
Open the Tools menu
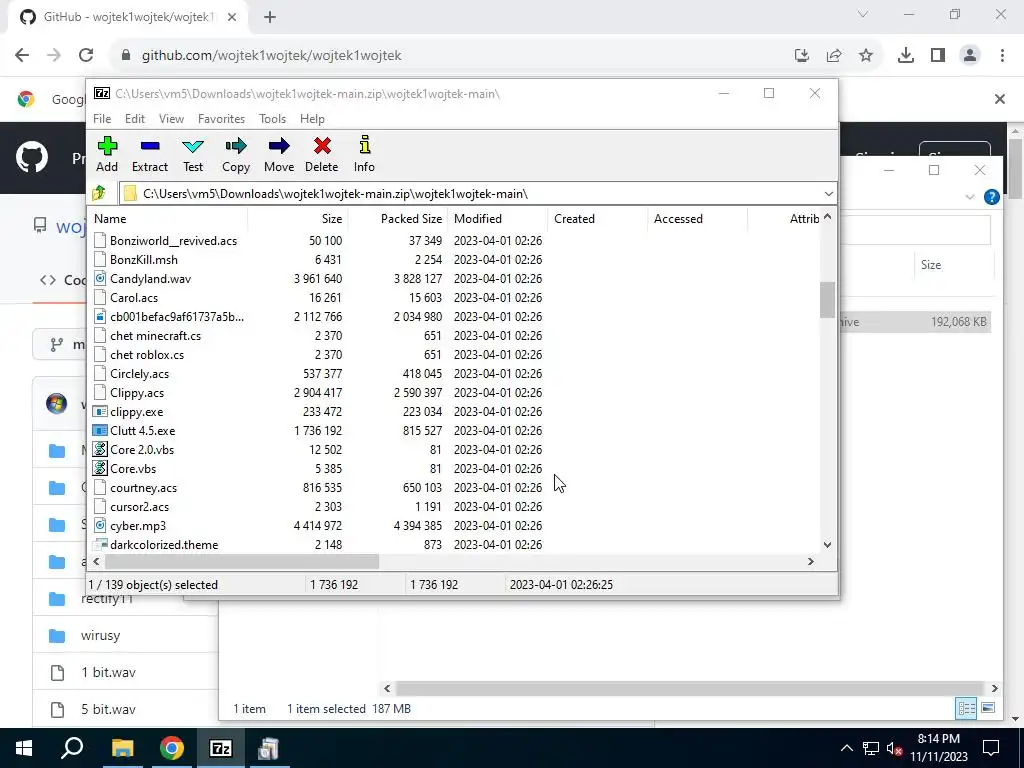tap(272, 119)
